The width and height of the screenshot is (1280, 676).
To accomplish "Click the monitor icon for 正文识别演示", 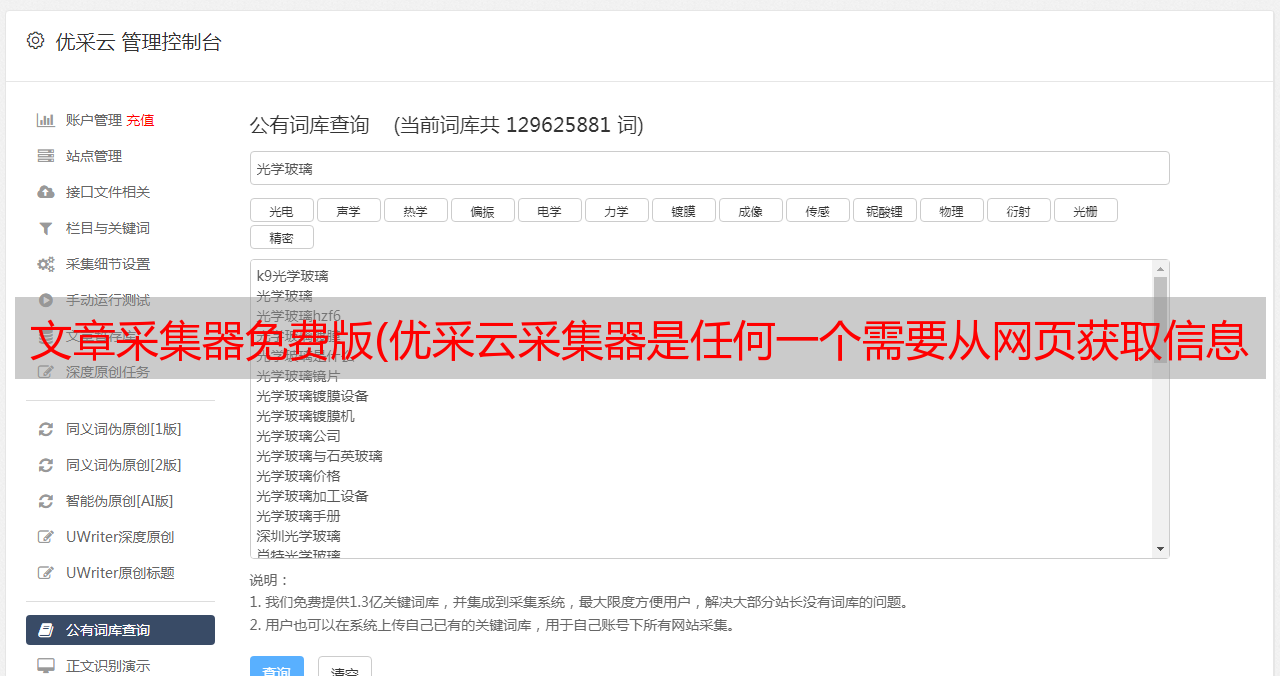I will pos(45,666).
